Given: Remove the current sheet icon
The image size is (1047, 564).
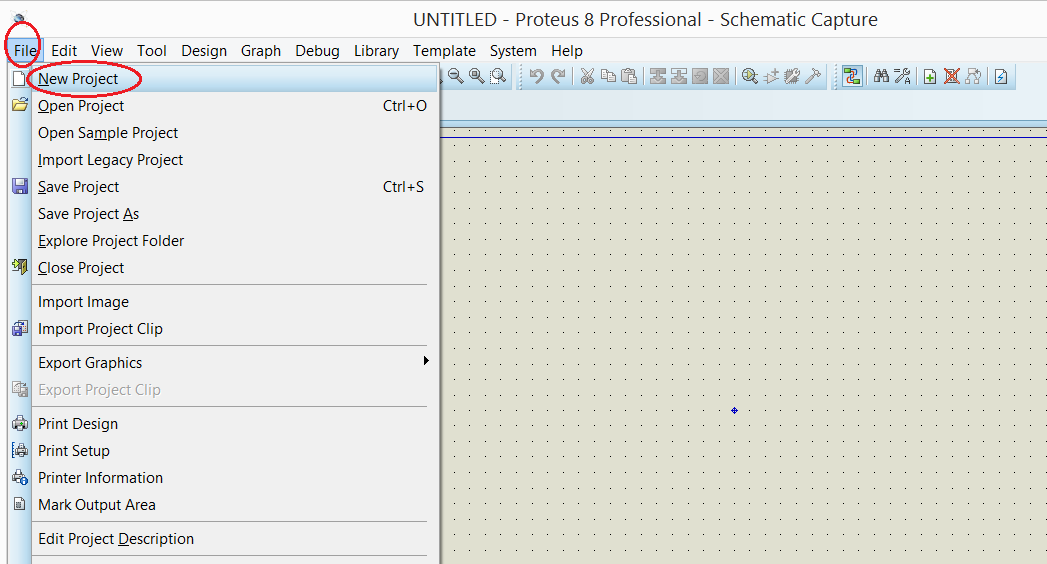Looking at the screenshot, I should pyautogui.click(x=952, y=76).
